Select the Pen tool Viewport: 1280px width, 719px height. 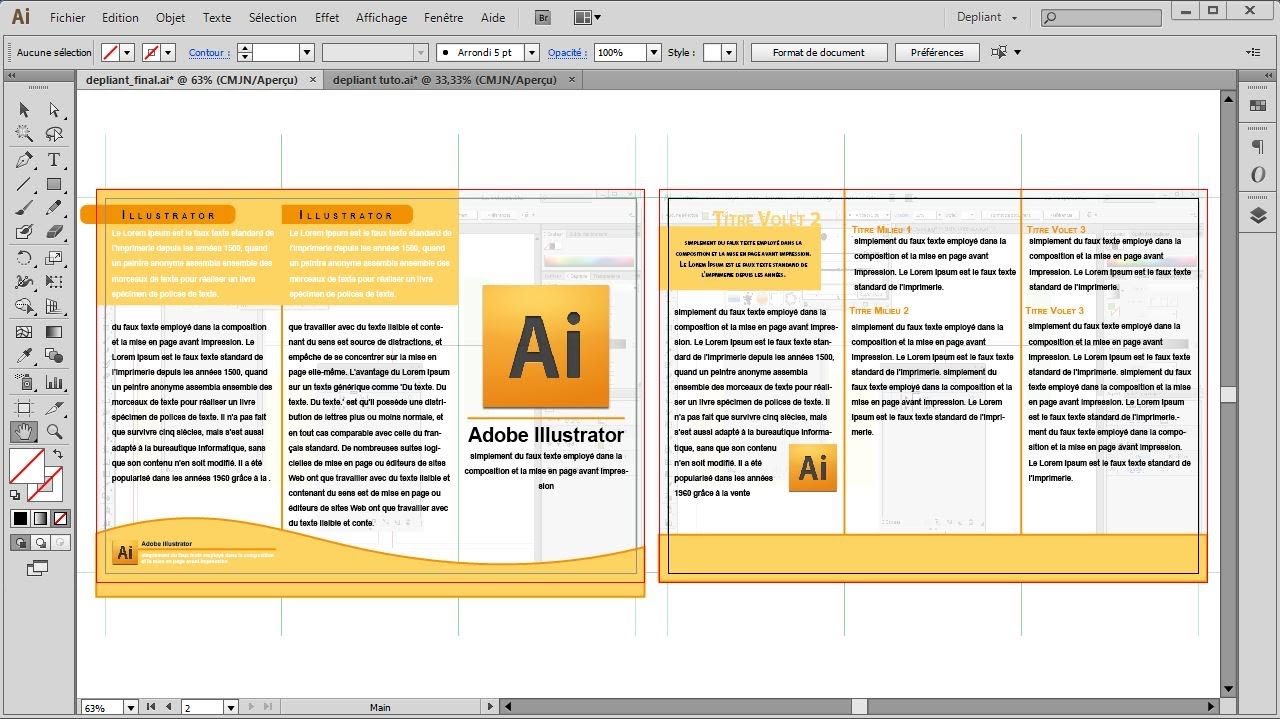click(x=24, y=160)
